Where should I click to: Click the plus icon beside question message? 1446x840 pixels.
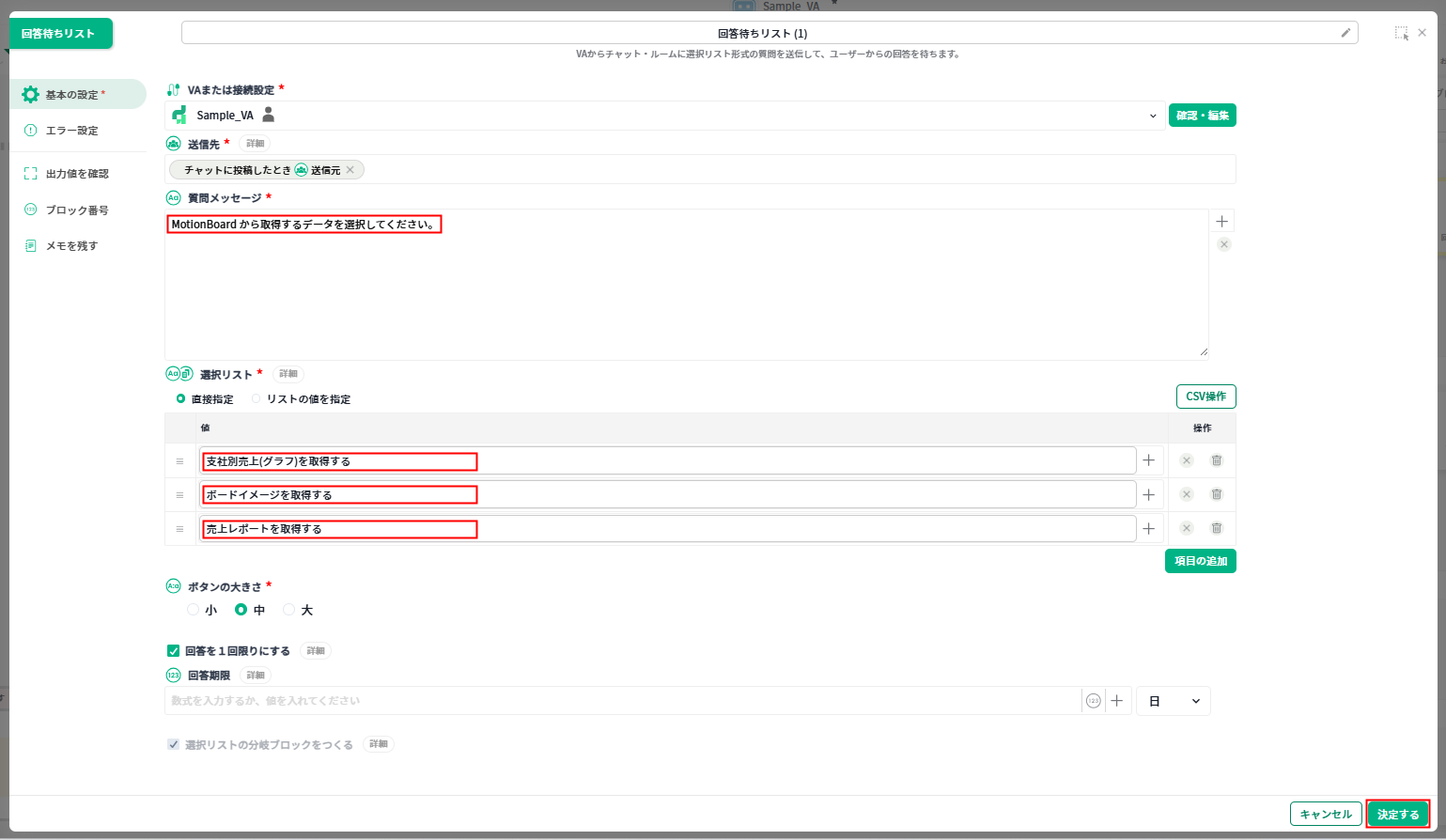click(1221, 222)
